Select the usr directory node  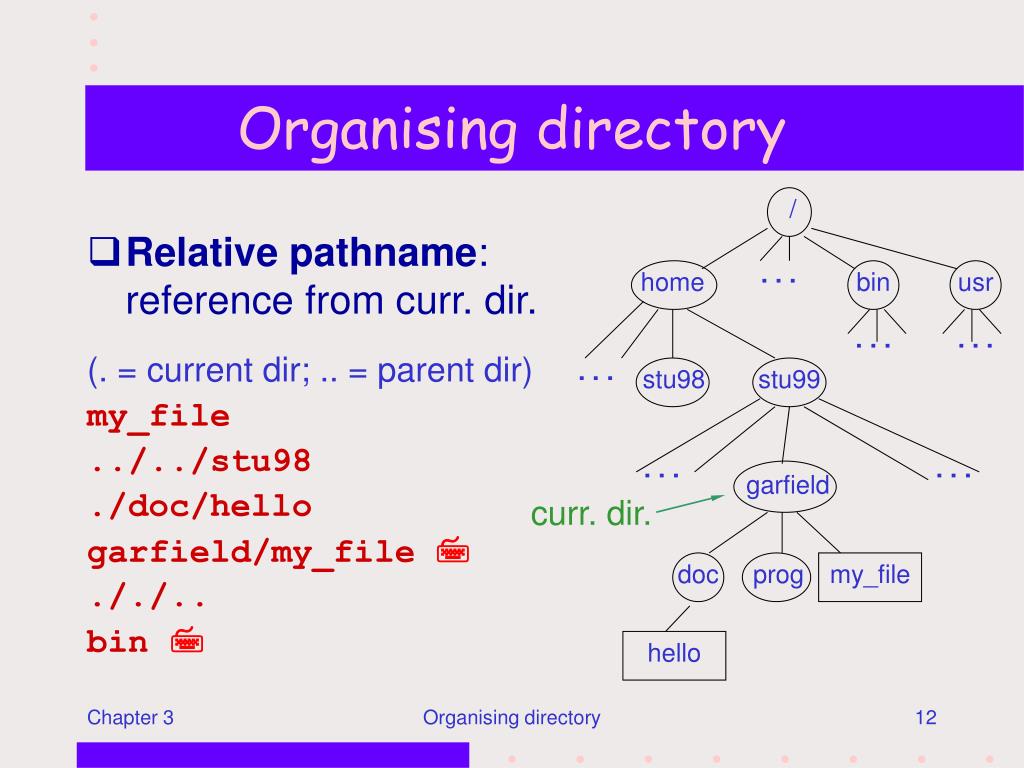976,283
